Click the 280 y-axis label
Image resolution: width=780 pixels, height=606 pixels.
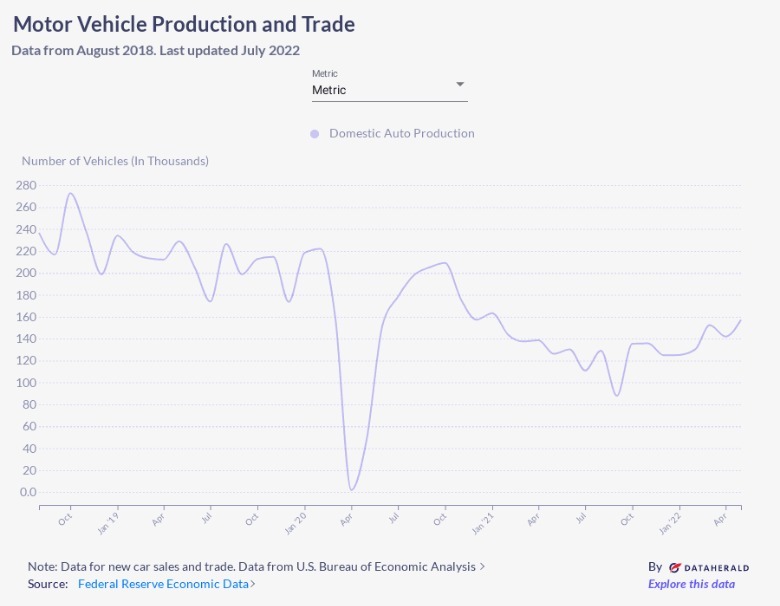tap(26, 186)
